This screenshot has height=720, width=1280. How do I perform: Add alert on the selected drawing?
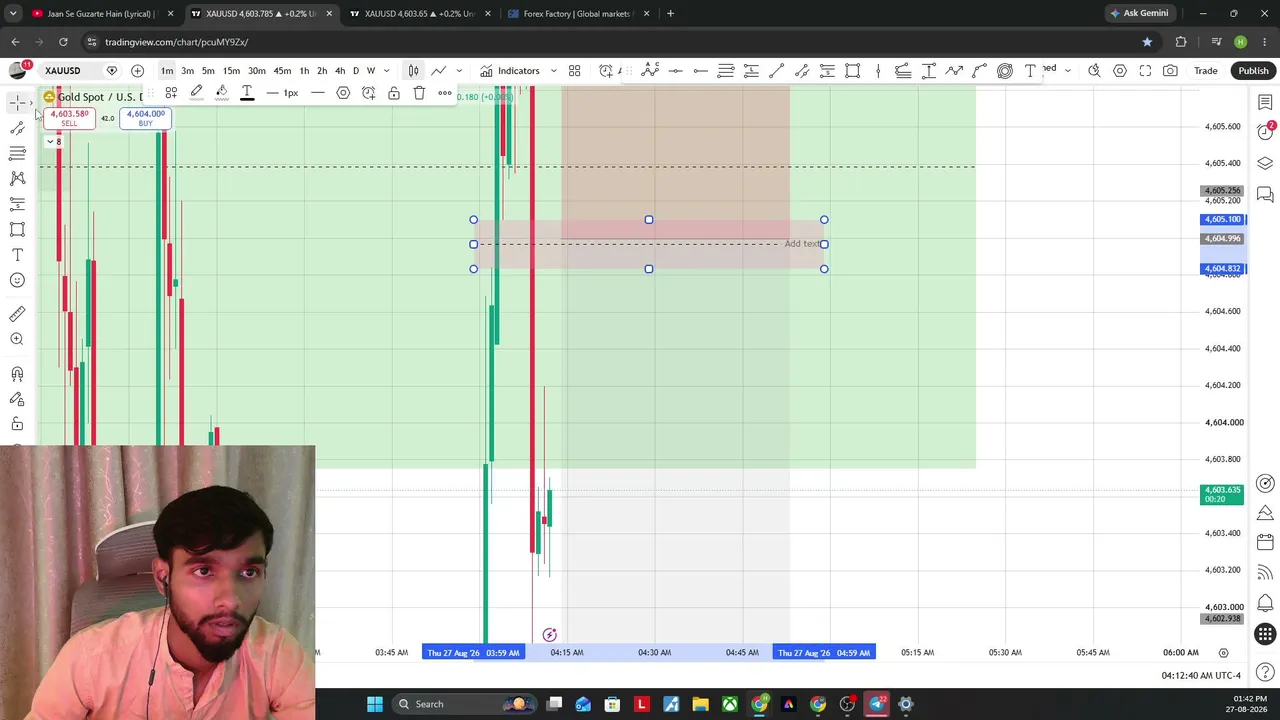point(369,93)
